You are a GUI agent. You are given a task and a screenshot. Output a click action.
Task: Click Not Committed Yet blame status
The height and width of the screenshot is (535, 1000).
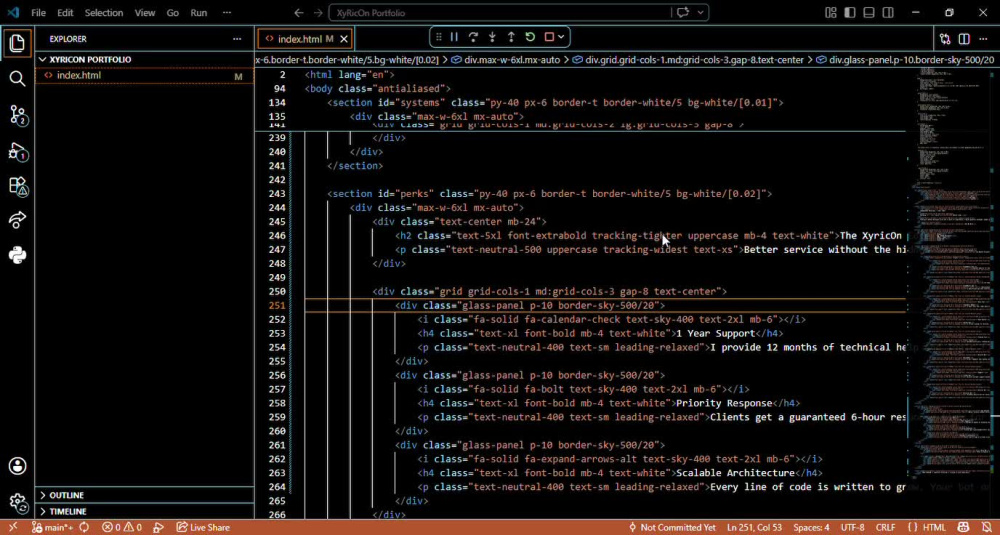(x=672, y=527)
